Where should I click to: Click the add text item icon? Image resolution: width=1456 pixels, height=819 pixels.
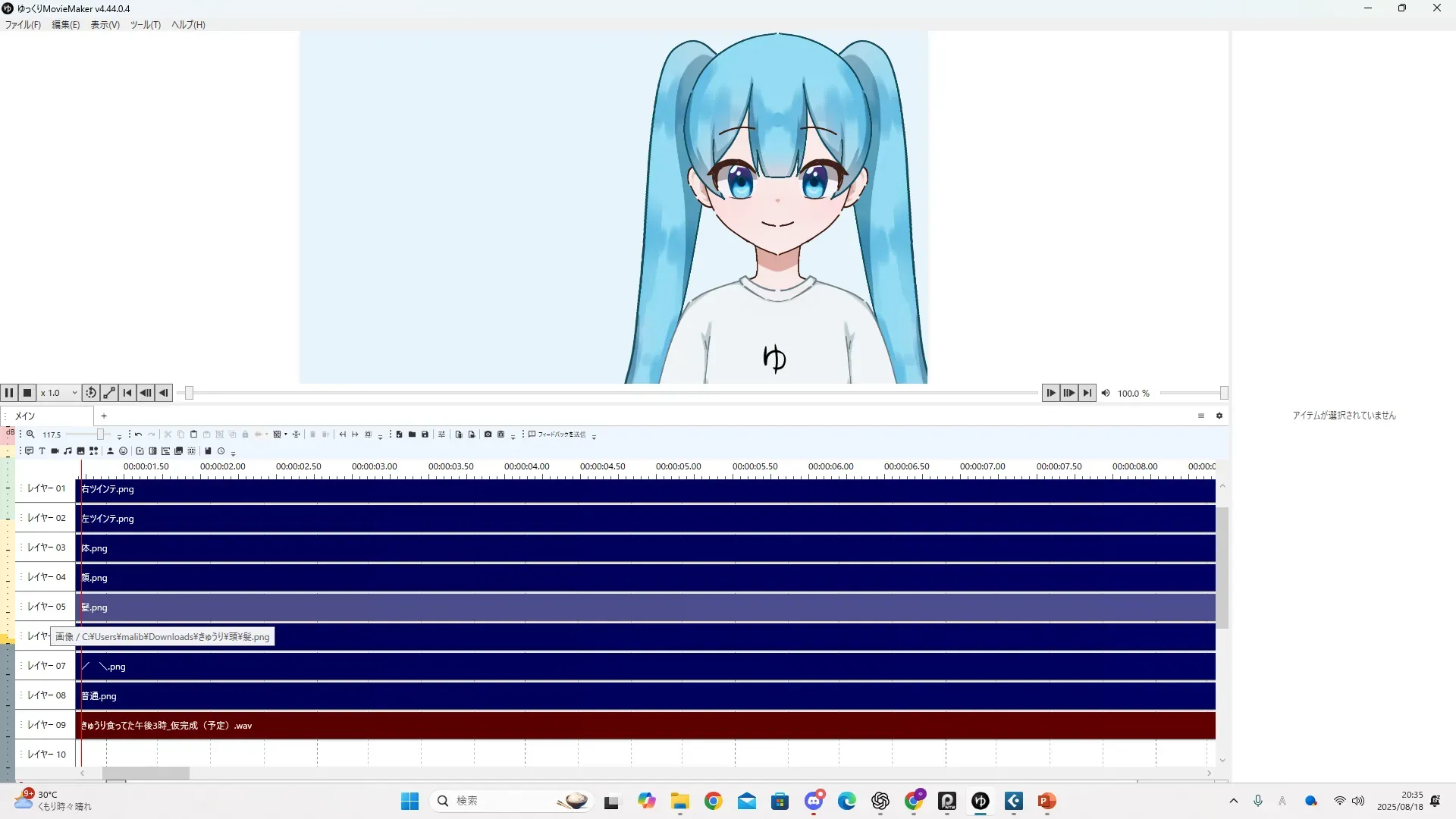pos(42,451)
